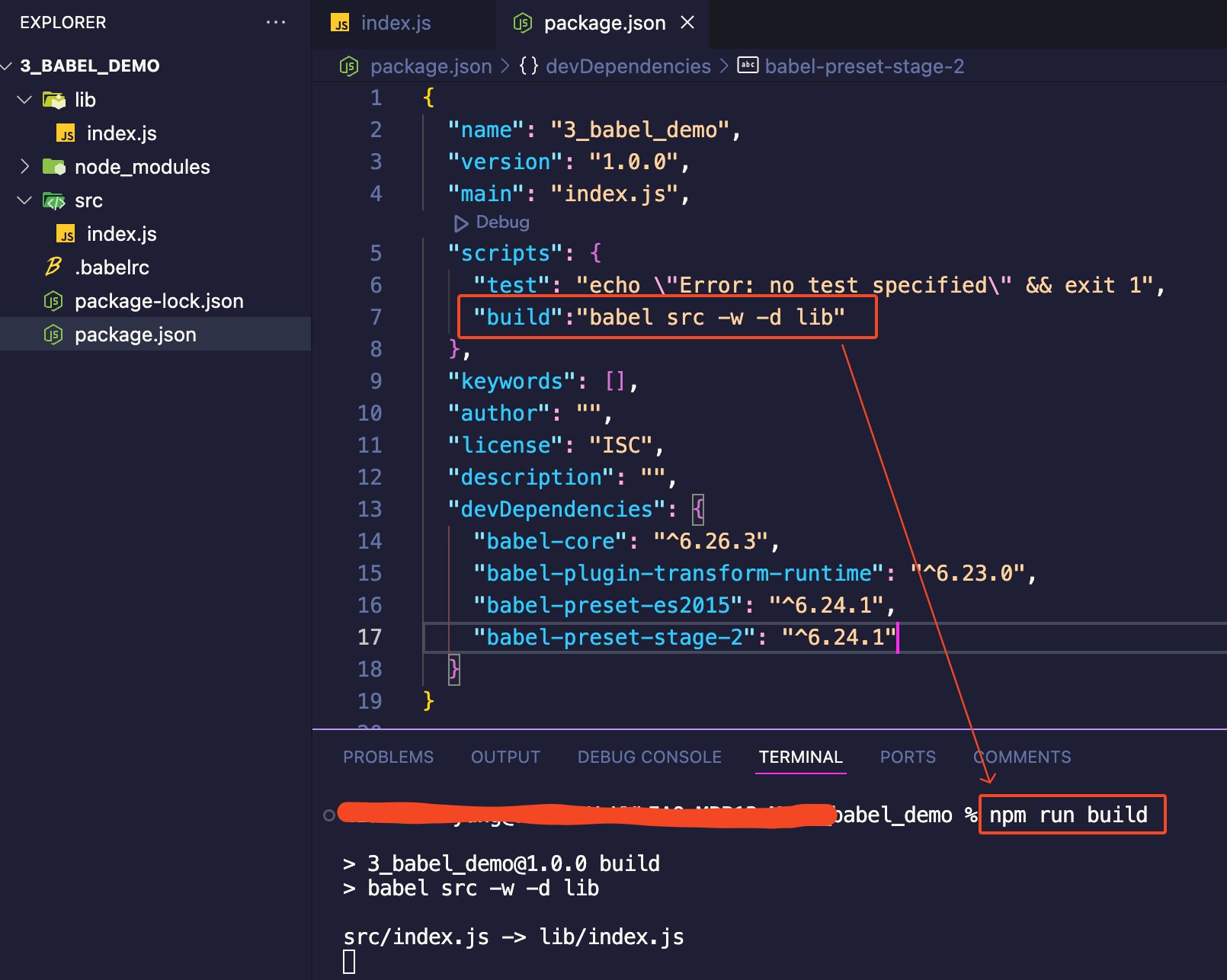Click the package.json tab's Node icon
Viewport: 1227px width, 980px height.
coord(523,24)
